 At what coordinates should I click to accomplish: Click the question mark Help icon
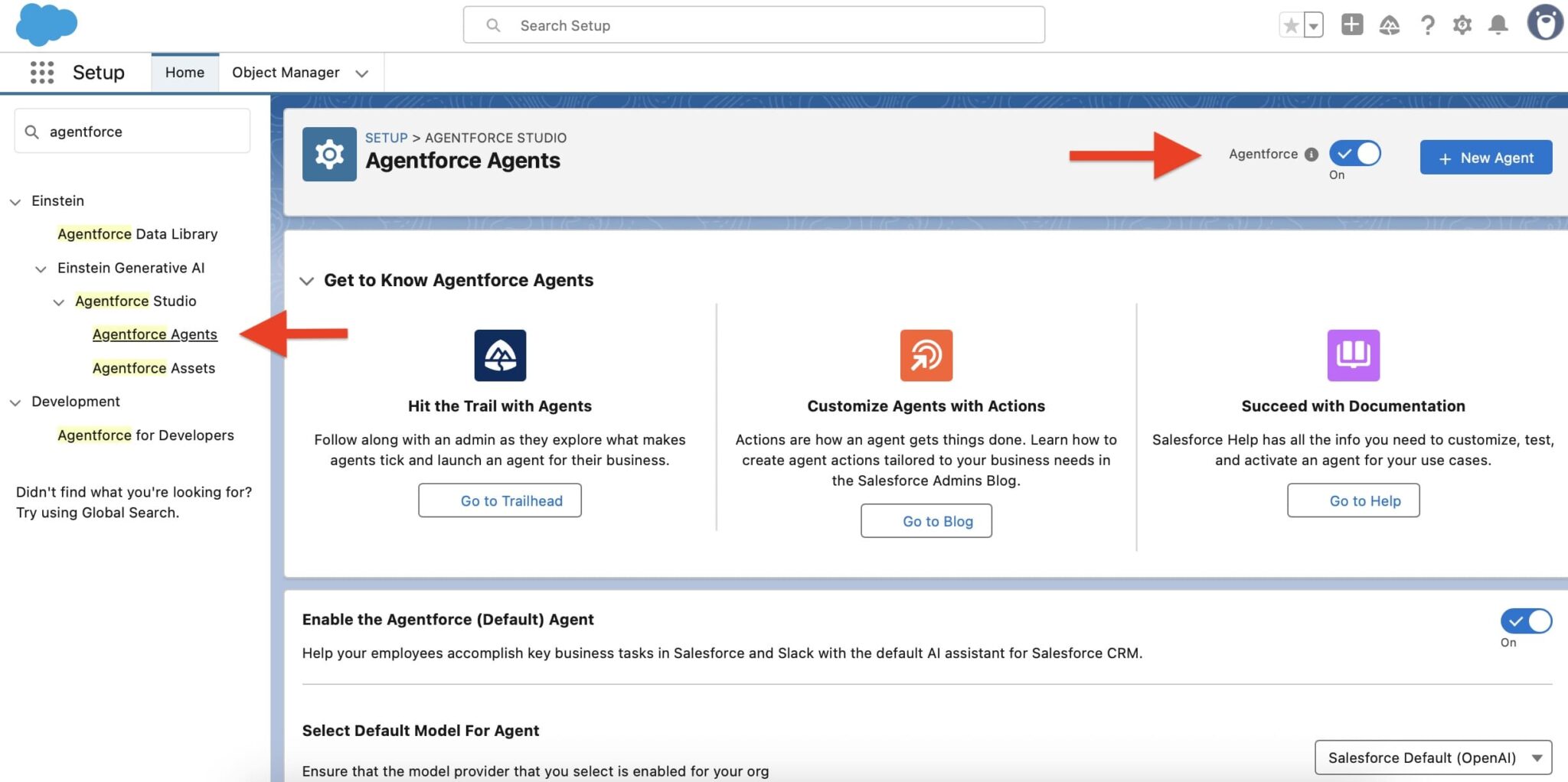coord(1426,24)
